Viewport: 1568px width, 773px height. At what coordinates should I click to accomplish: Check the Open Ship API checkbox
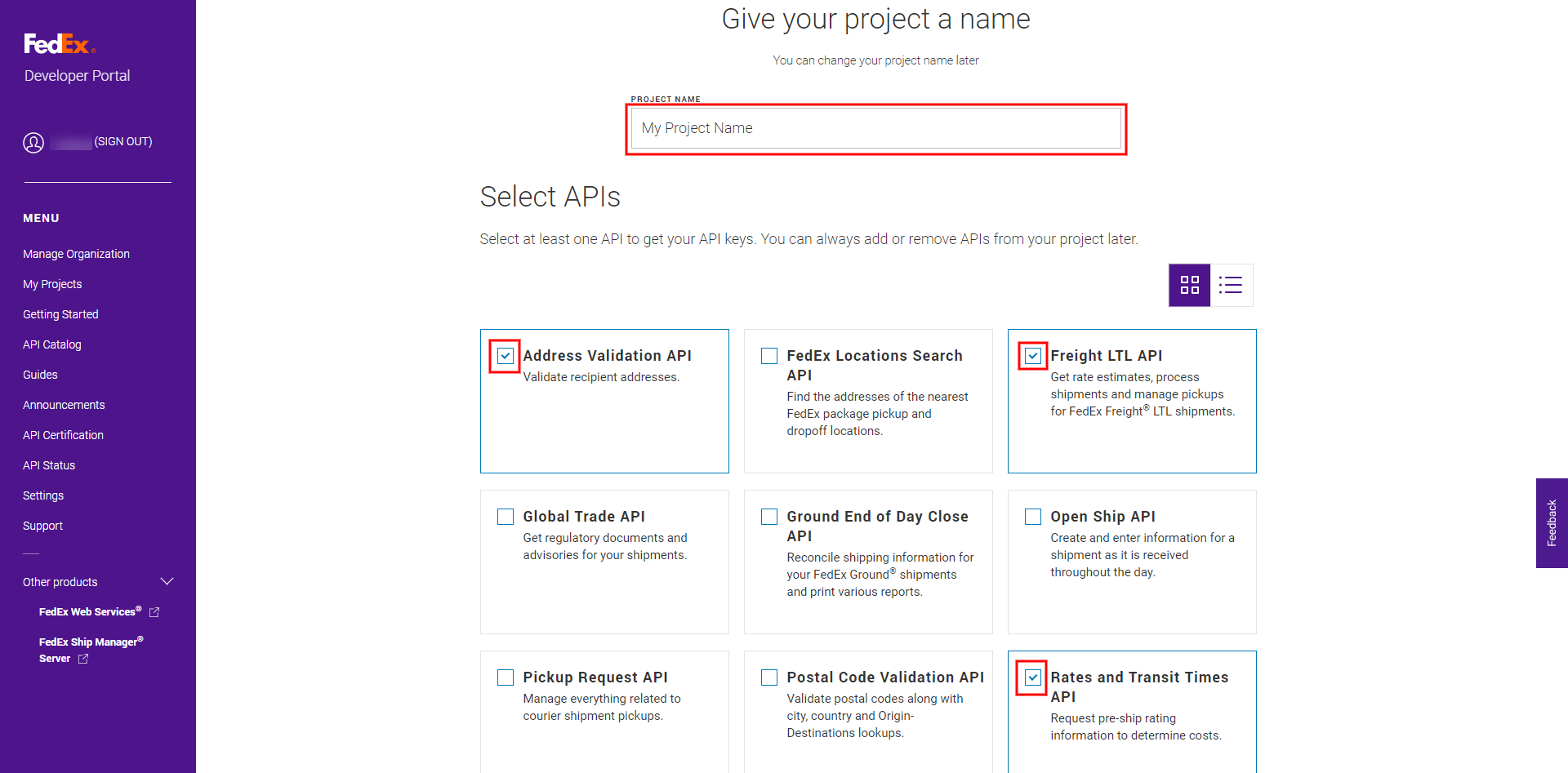[x=1033, y=517]
